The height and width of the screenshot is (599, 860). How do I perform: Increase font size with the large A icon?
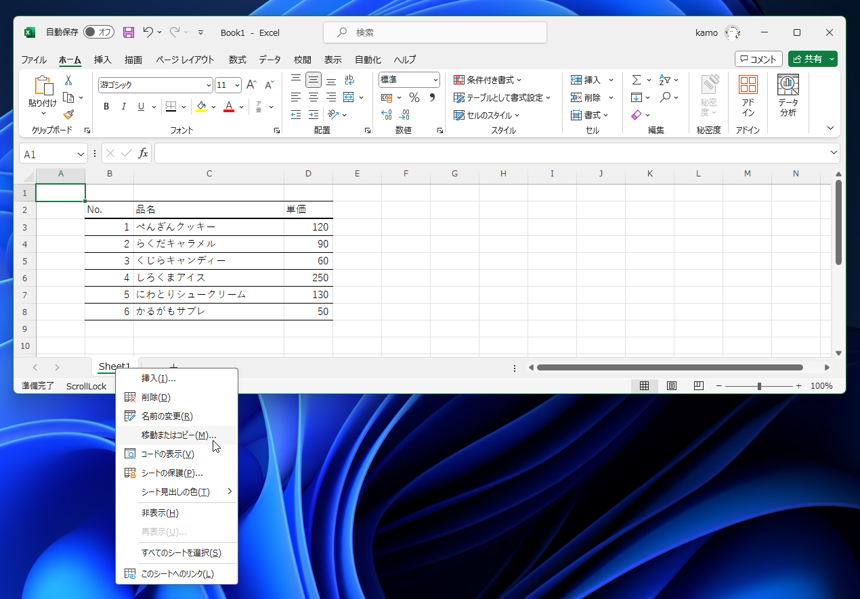pyautogui.click(x=251, y=84)
